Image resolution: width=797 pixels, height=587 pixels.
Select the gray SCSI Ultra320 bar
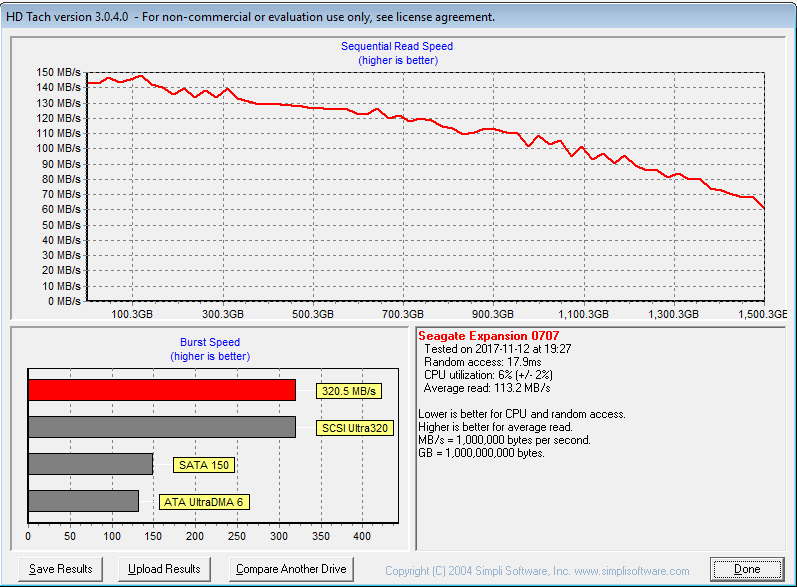pos(162,427)
